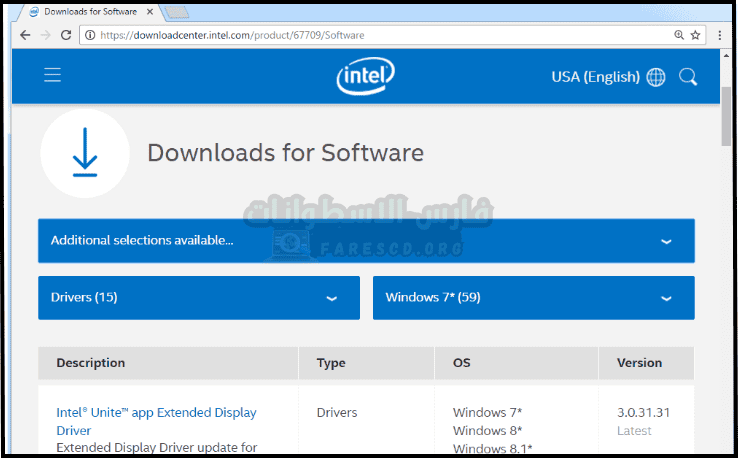Open the Intel site search magnifier

click(x=688, y=77)
